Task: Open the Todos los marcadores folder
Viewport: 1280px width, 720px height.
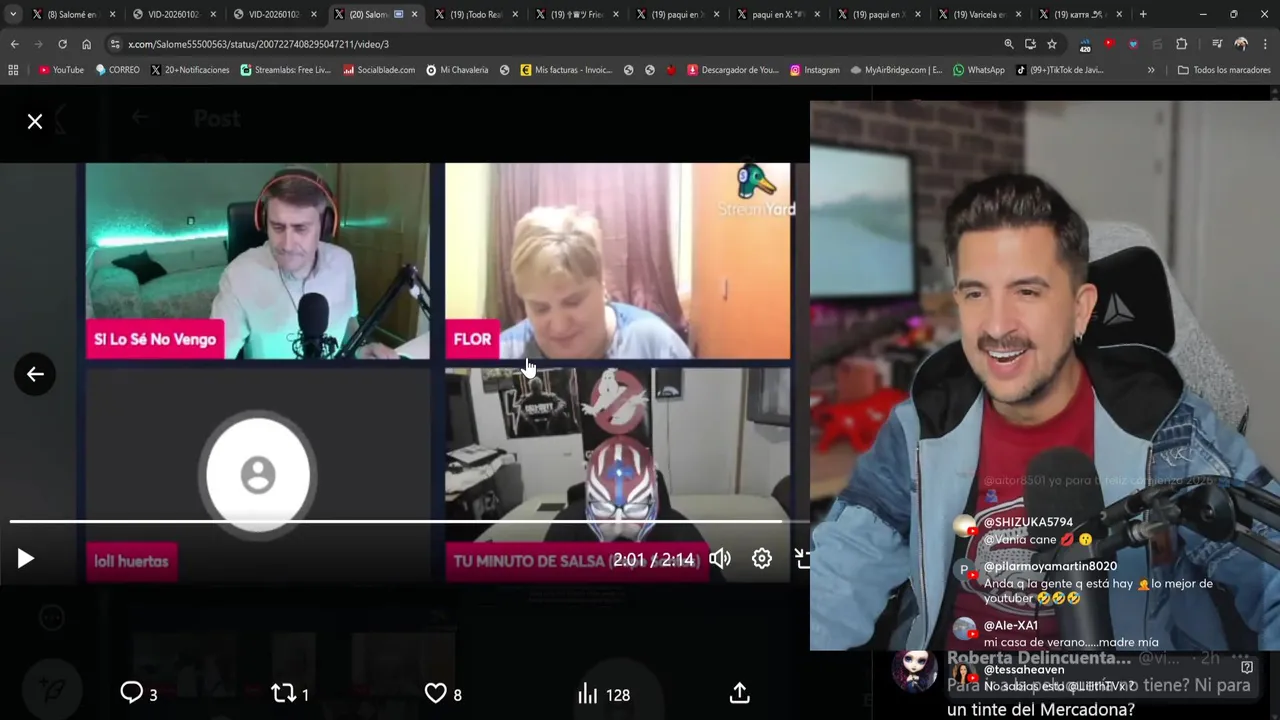Action: coord(1224,70)
